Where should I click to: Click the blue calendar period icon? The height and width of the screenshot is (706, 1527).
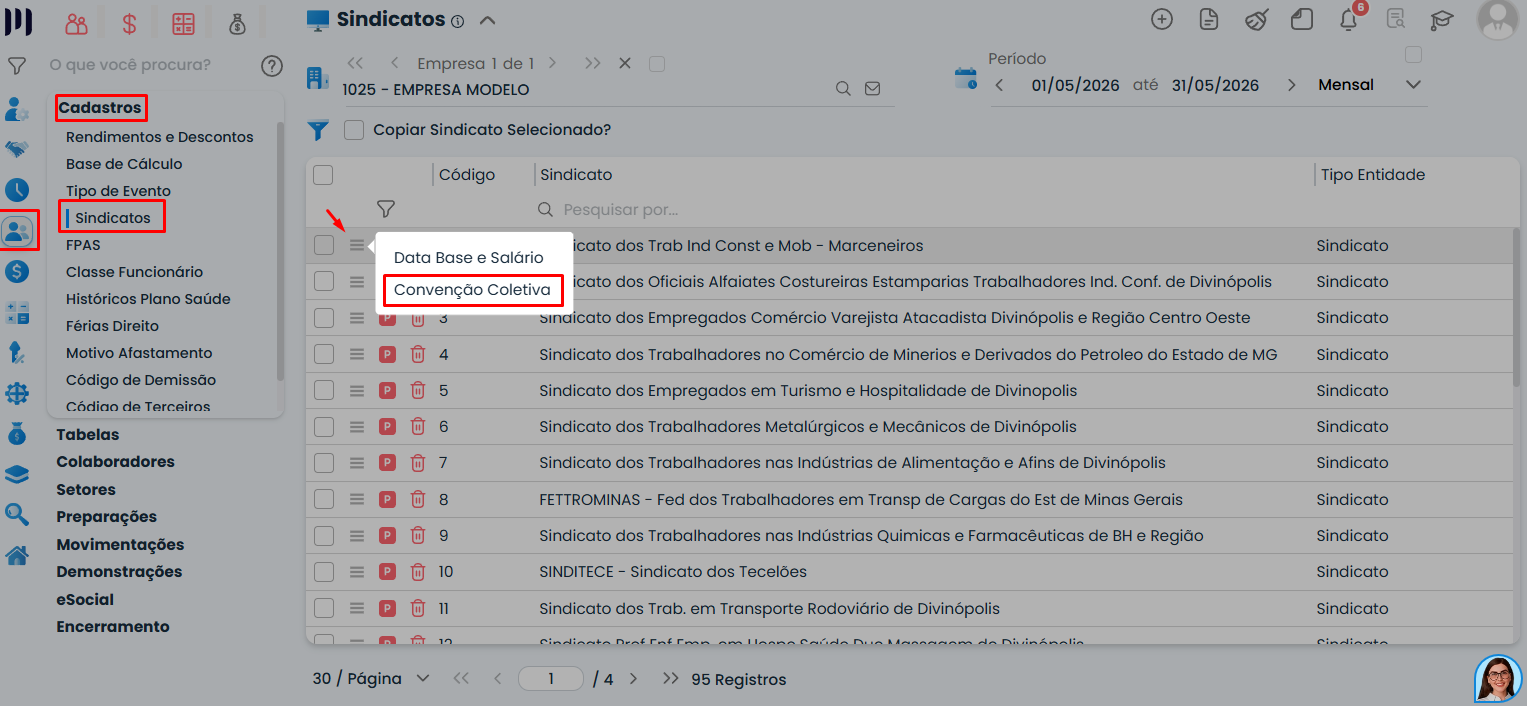click(x=966, y=79)
